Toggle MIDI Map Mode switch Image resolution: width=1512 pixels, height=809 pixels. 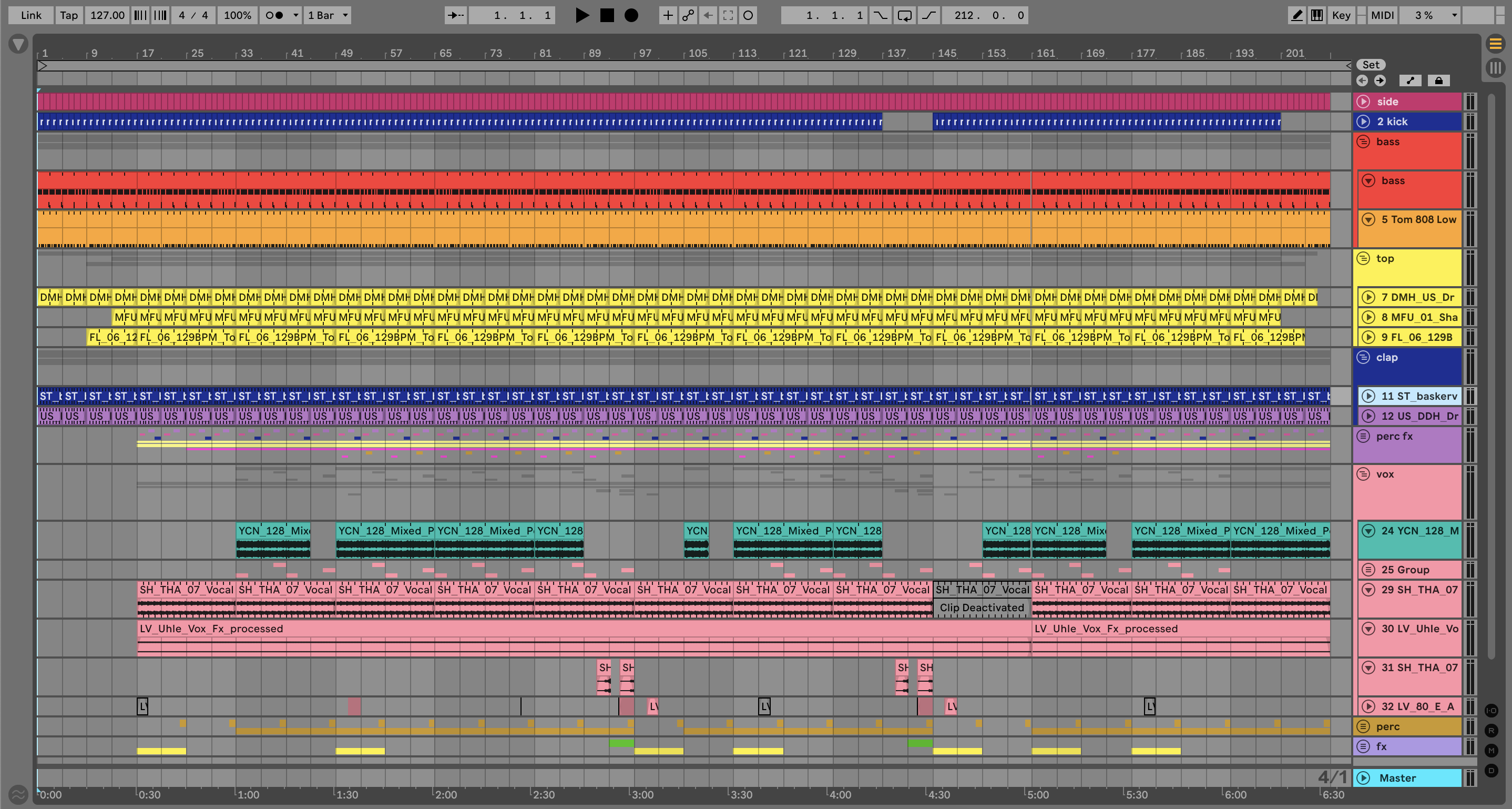click(1382, 15)
